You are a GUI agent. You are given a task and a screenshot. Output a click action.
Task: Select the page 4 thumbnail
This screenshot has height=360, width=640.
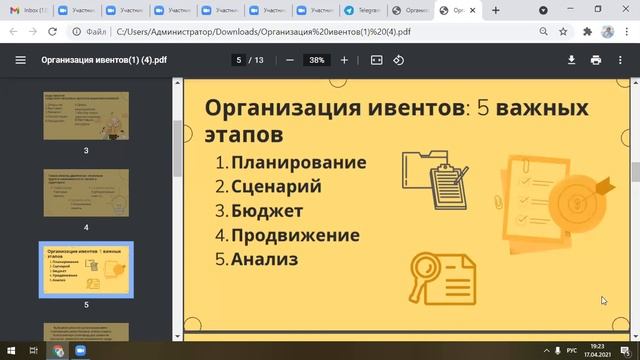point(86,193)
